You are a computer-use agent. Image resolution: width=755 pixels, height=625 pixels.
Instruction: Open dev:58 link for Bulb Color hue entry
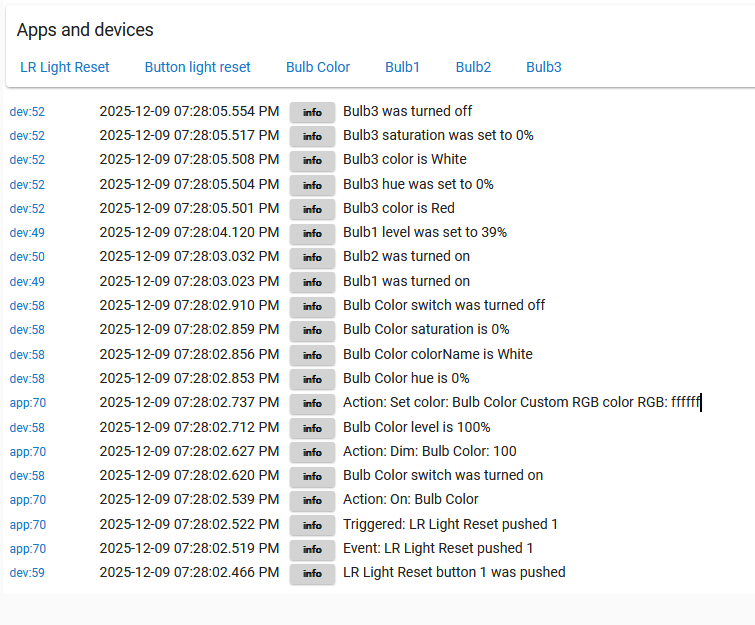point(27,379)
